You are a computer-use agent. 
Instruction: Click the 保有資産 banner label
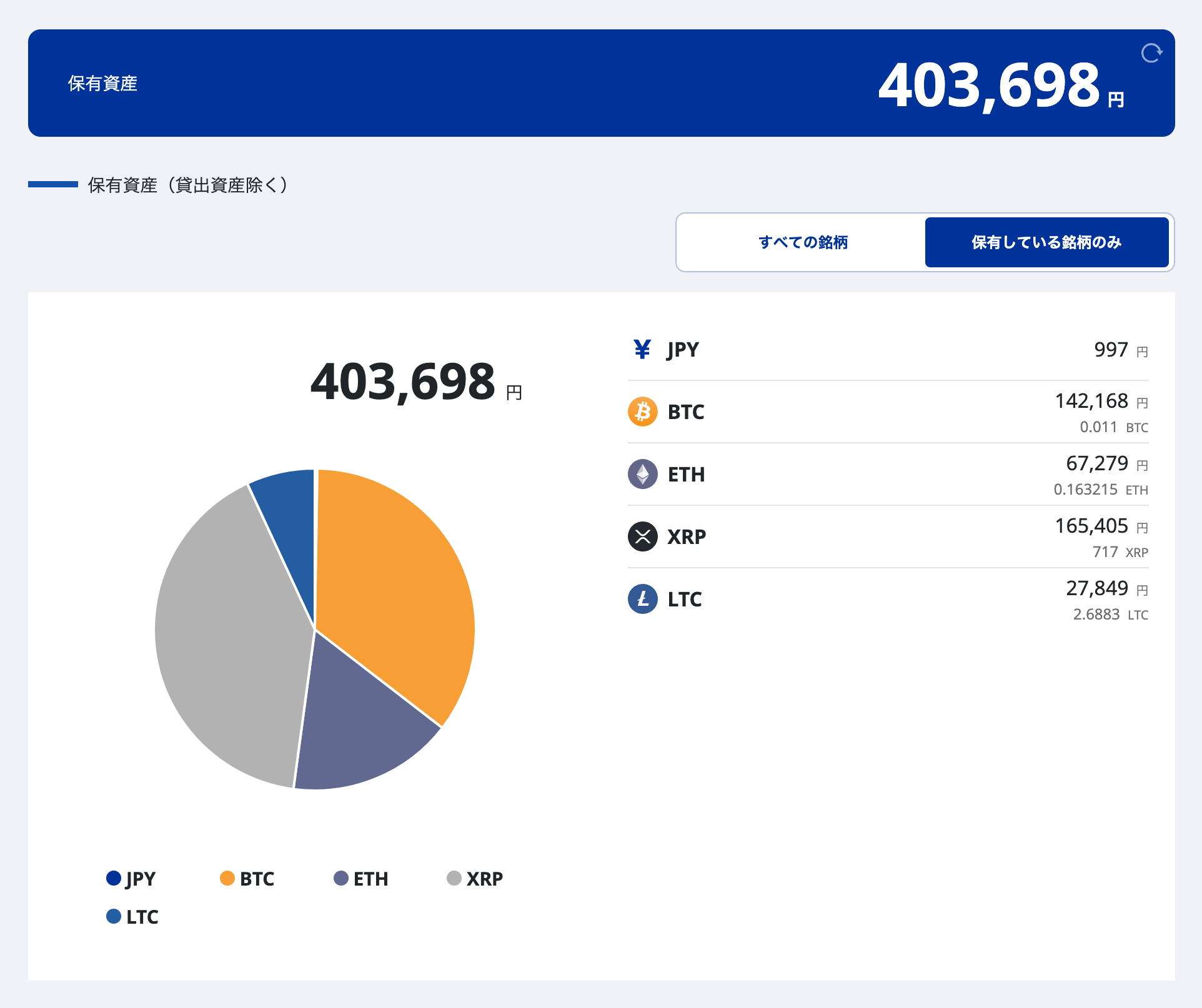102,83
